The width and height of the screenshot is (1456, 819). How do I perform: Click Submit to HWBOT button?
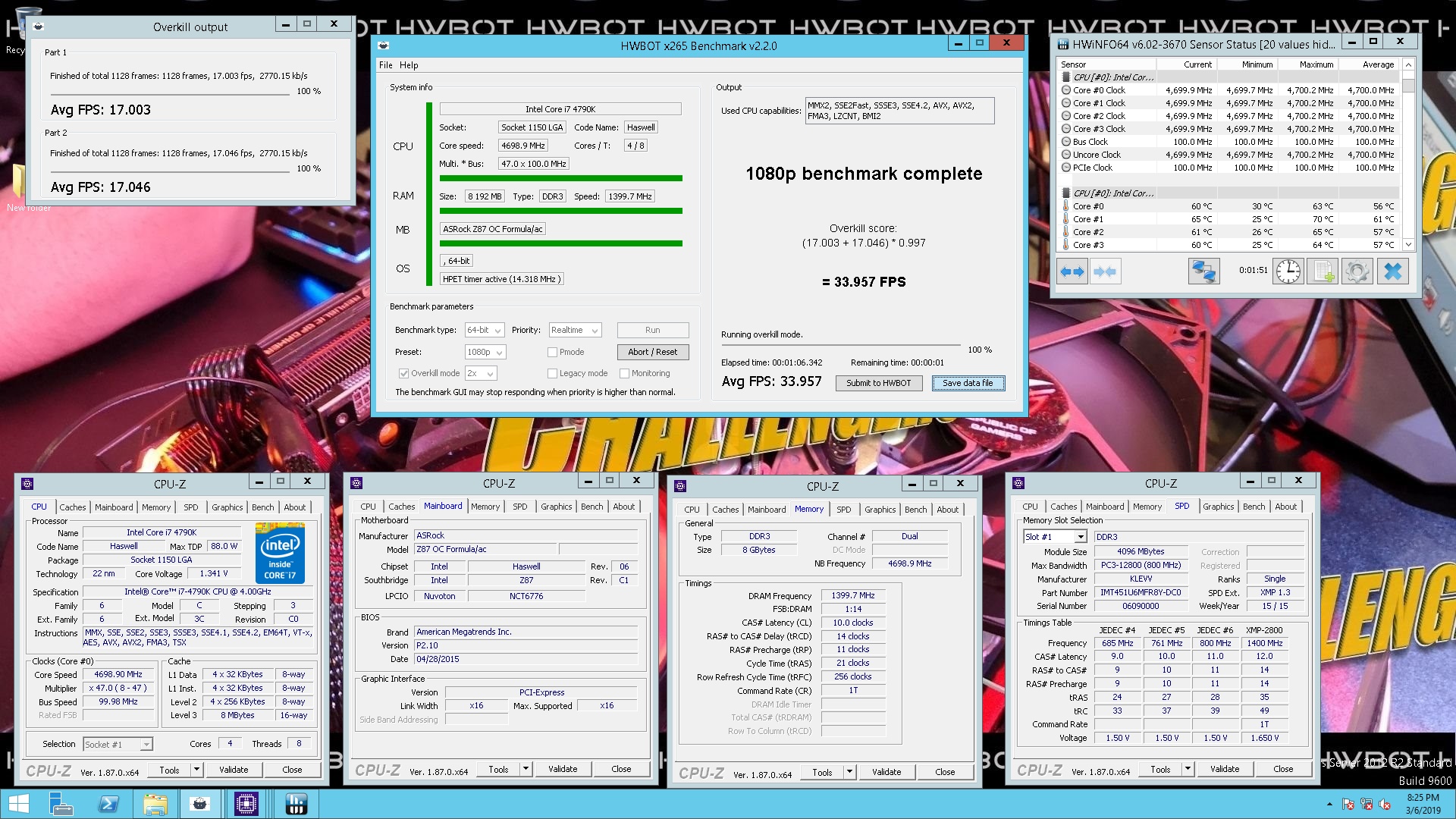click(878, 383)
